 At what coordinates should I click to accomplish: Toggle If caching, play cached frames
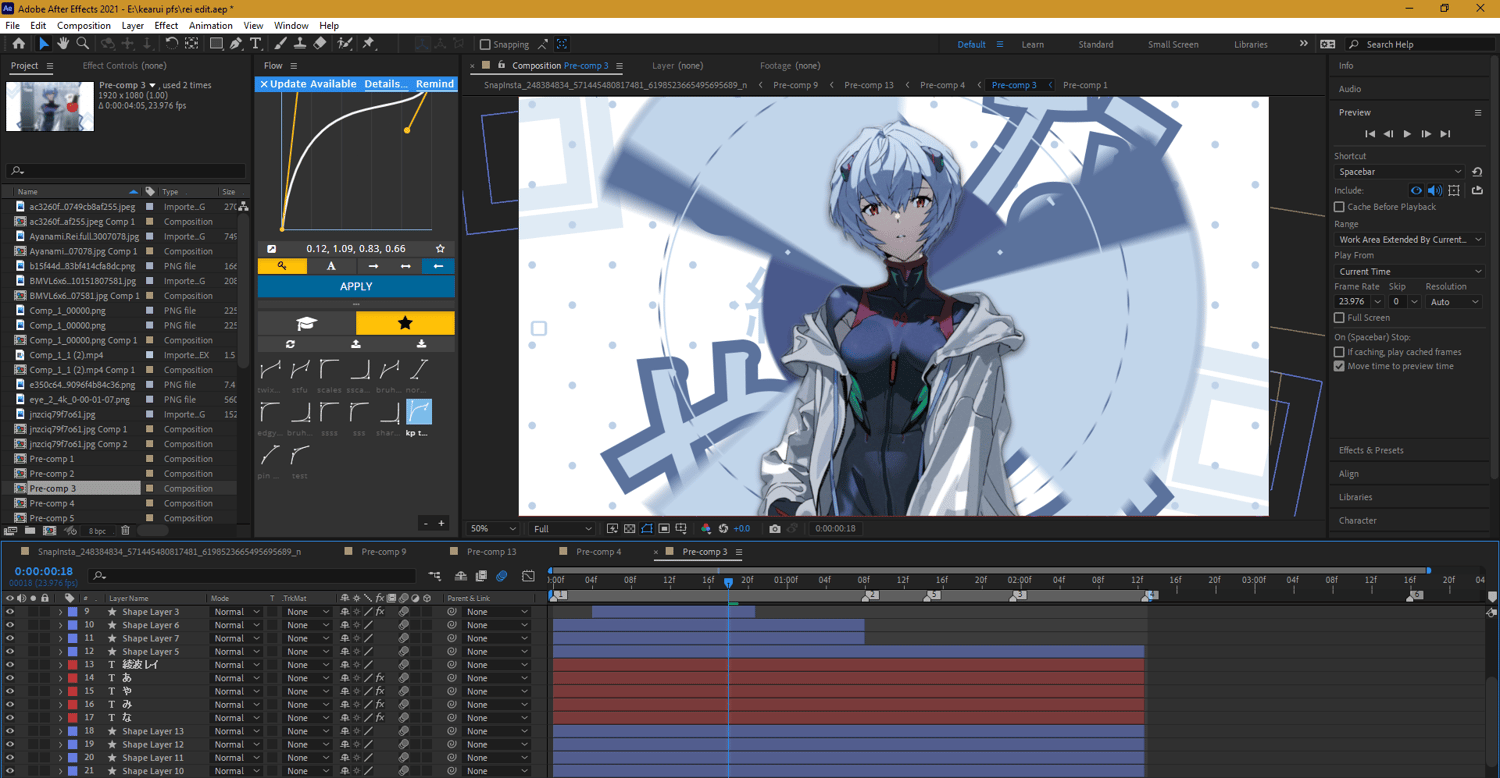point(1339,352)
